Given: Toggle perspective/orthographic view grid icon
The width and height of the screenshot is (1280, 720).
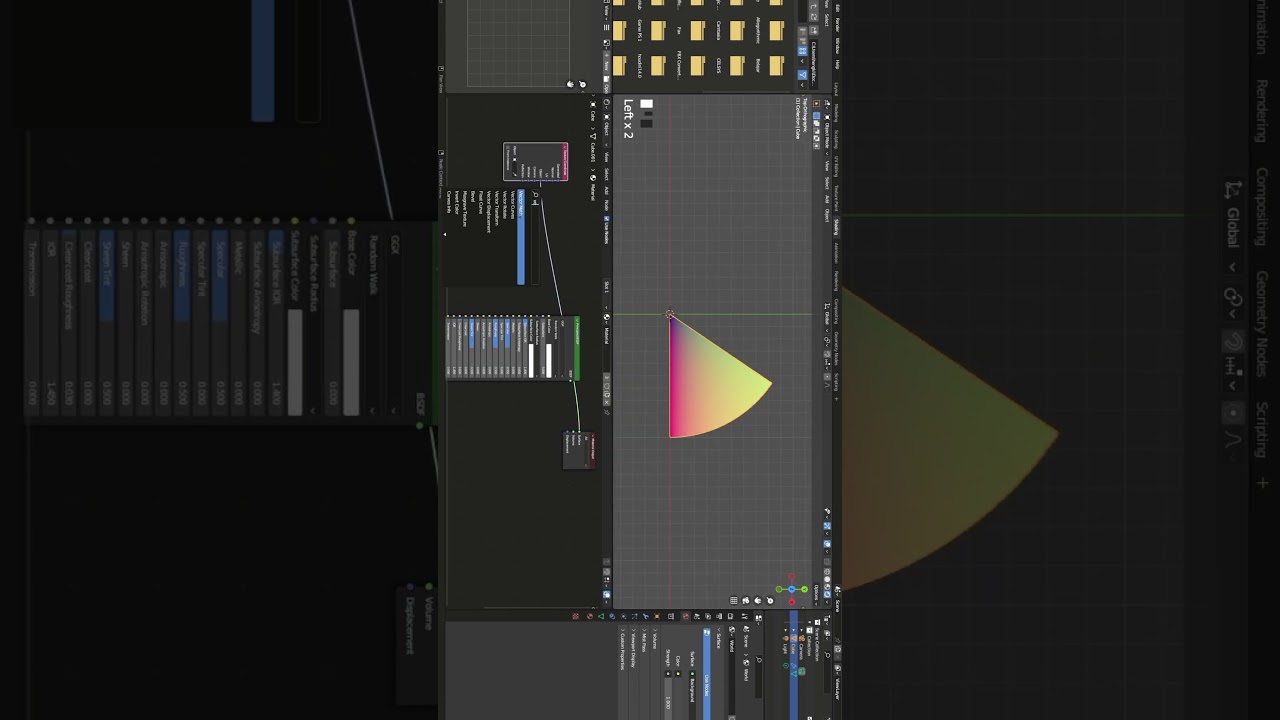Looking at the screenshot, I should [733, 600].
